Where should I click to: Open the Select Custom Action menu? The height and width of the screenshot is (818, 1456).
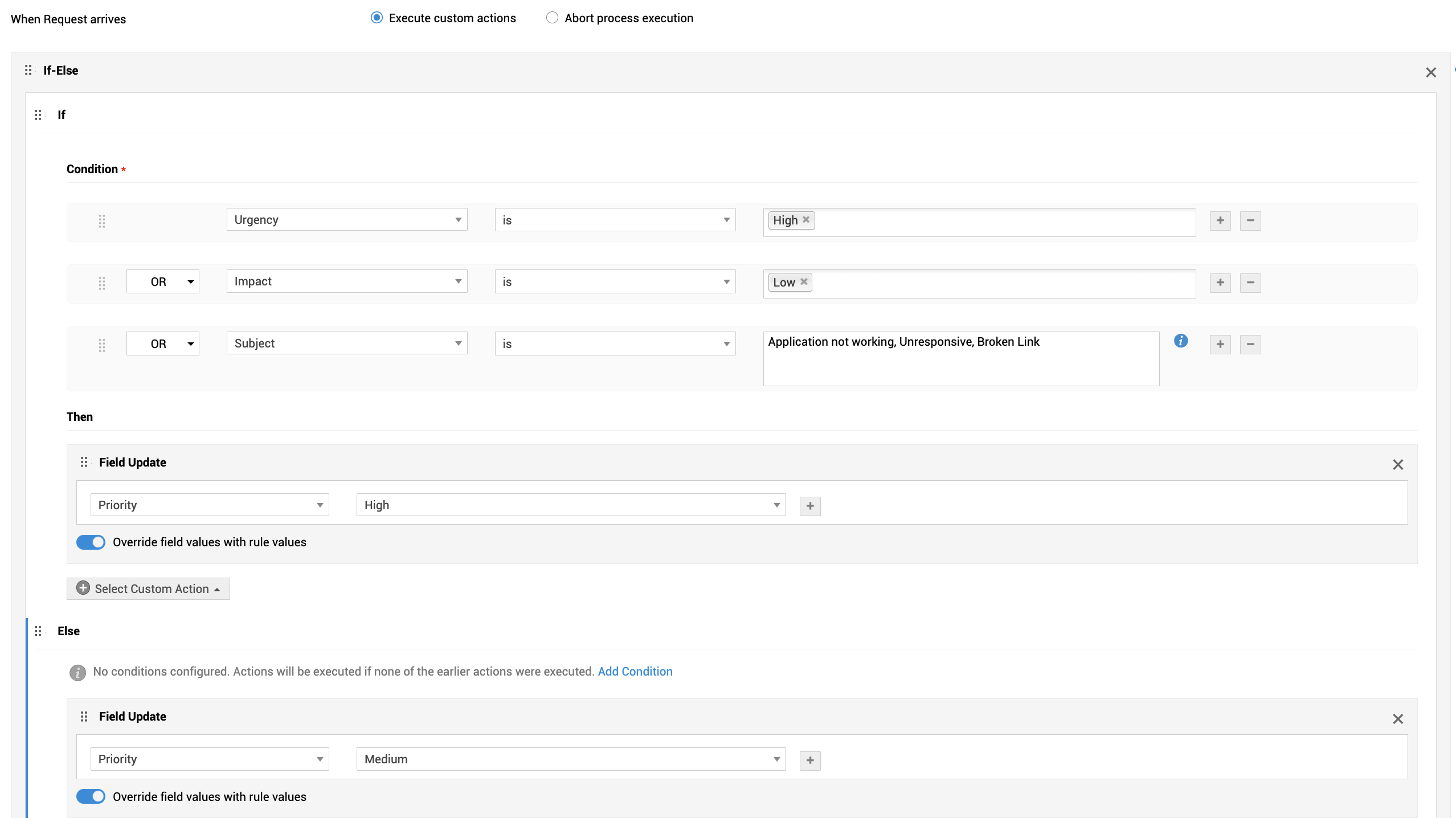click(x=148, y=588)
